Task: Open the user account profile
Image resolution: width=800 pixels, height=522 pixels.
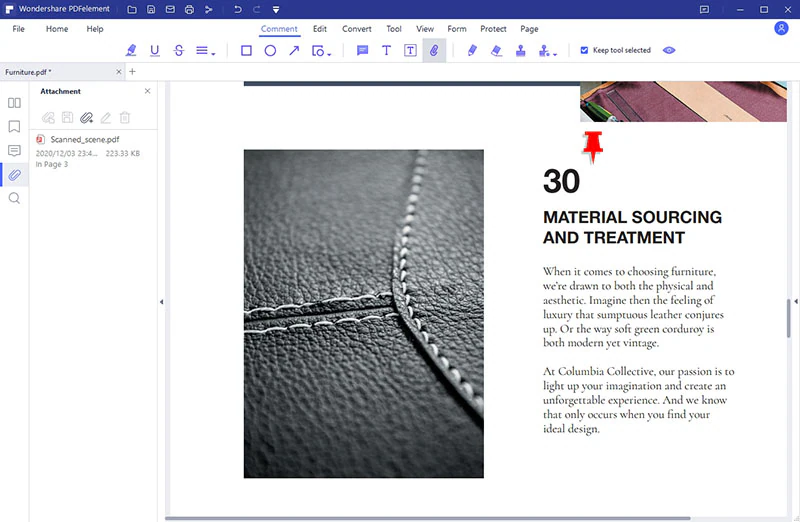Action: tap(781, 28)
